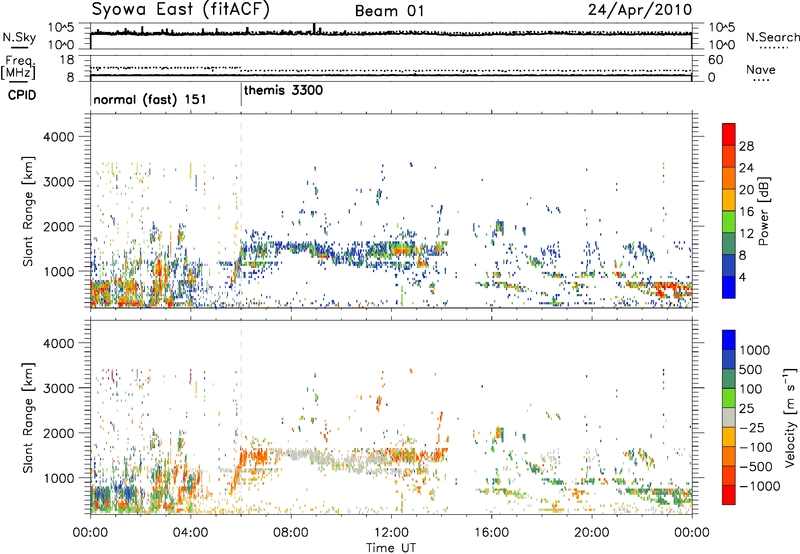This screenshot has width=800, height=554.
Task: Click the 'Time UT' axis title
Action: coord(391,548)
